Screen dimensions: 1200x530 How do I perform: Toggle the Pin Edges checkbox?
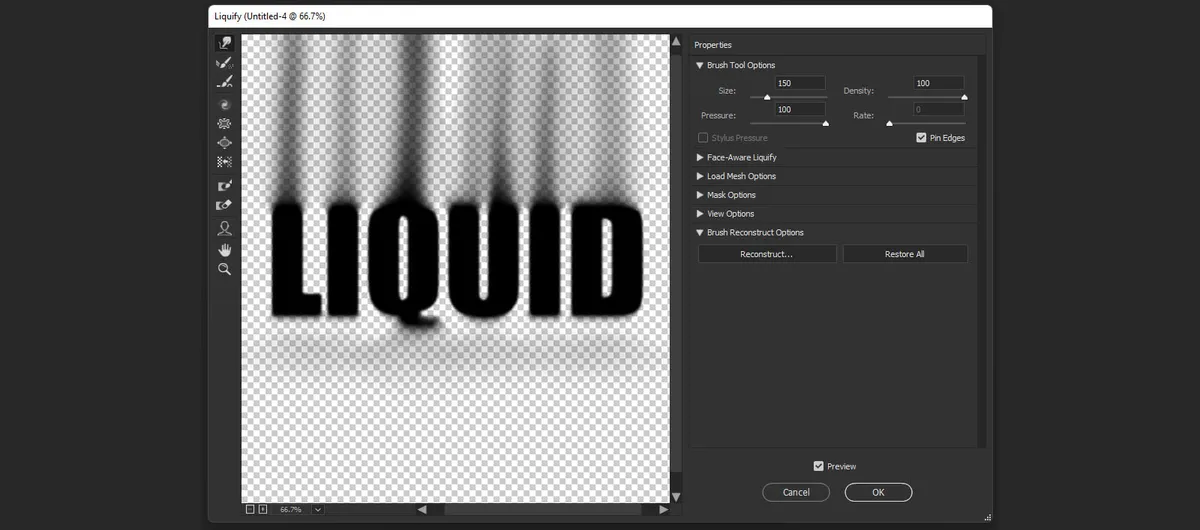[x=921, y=138]
